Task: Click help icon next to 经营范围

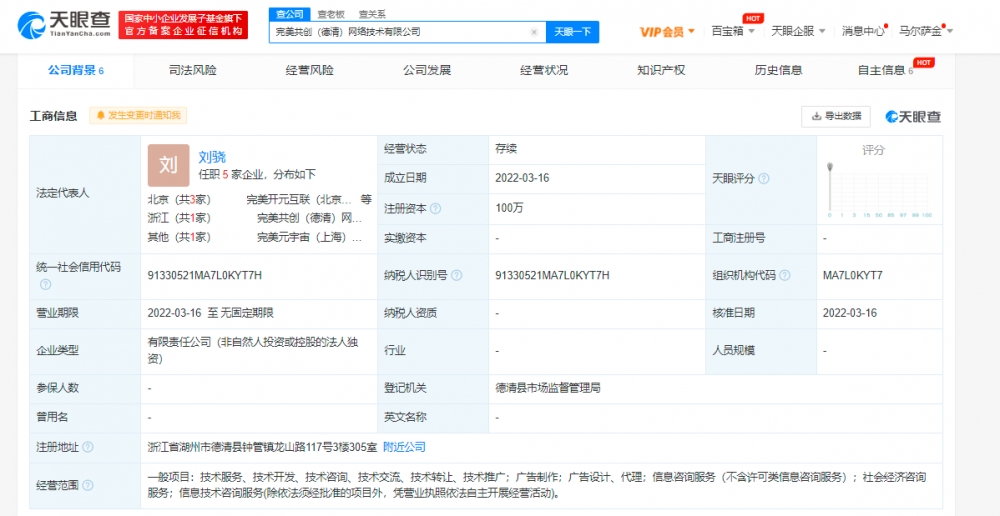Action: [88, 485]
